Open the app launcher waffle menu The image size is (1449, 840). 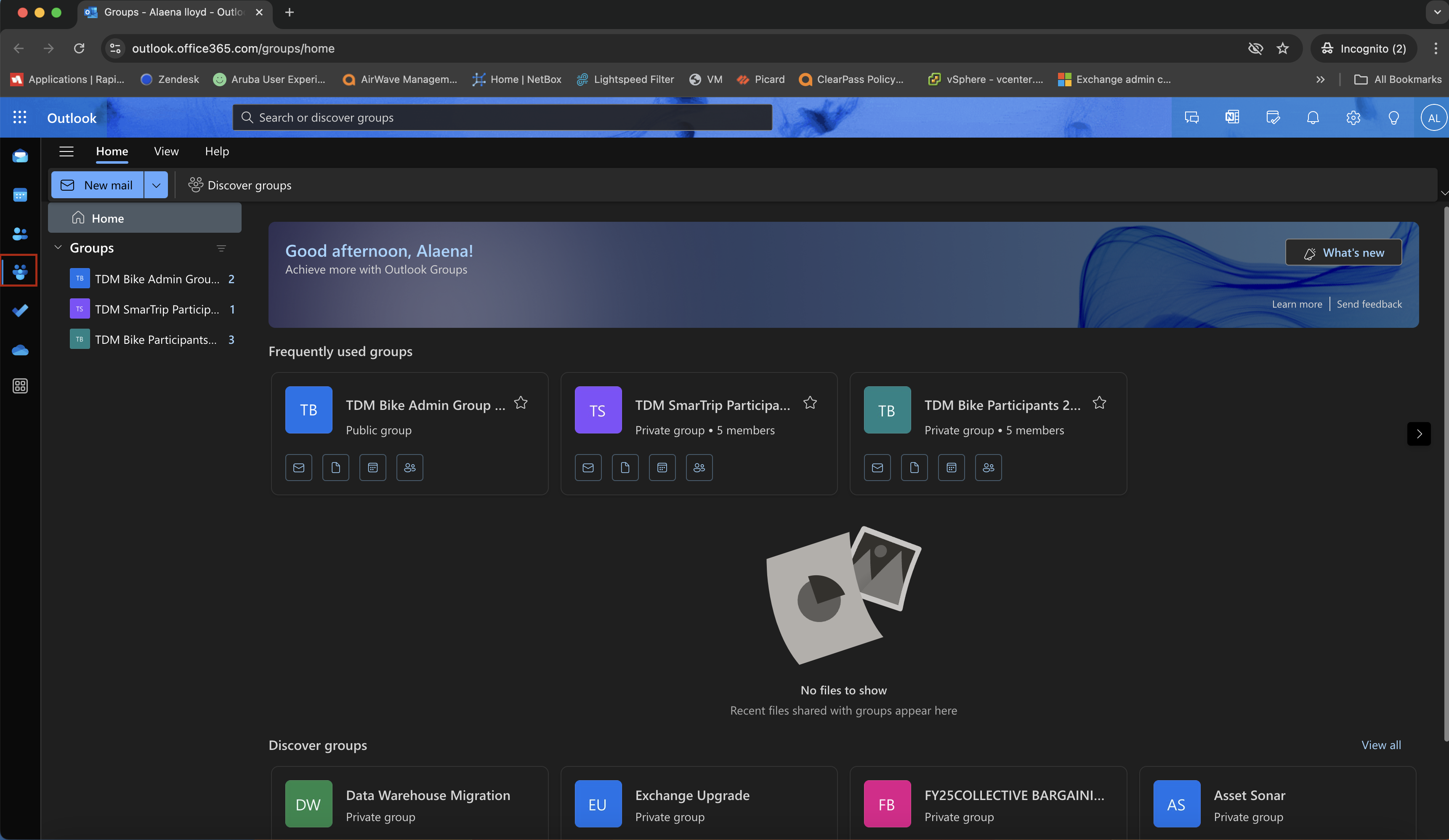20,117
